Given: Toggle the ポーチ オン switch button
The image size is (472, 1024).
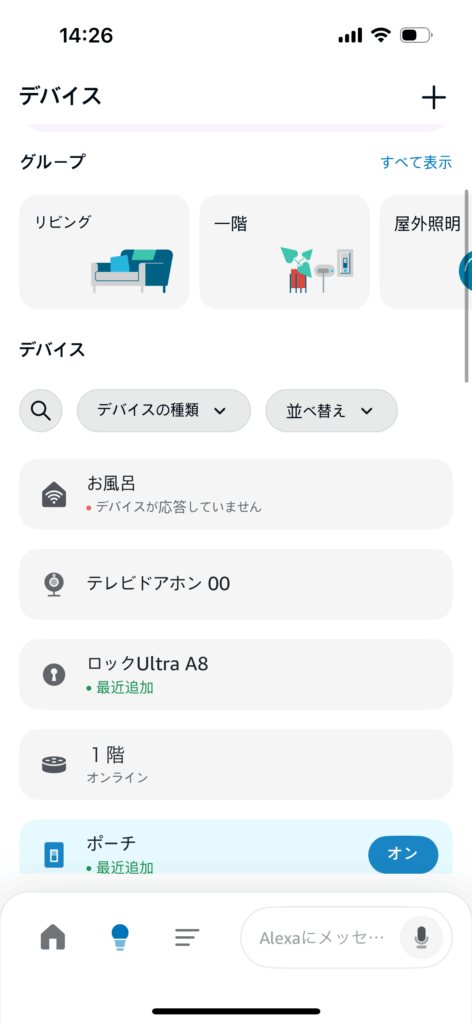Looking at the screenshot, I should coord(403,854).
